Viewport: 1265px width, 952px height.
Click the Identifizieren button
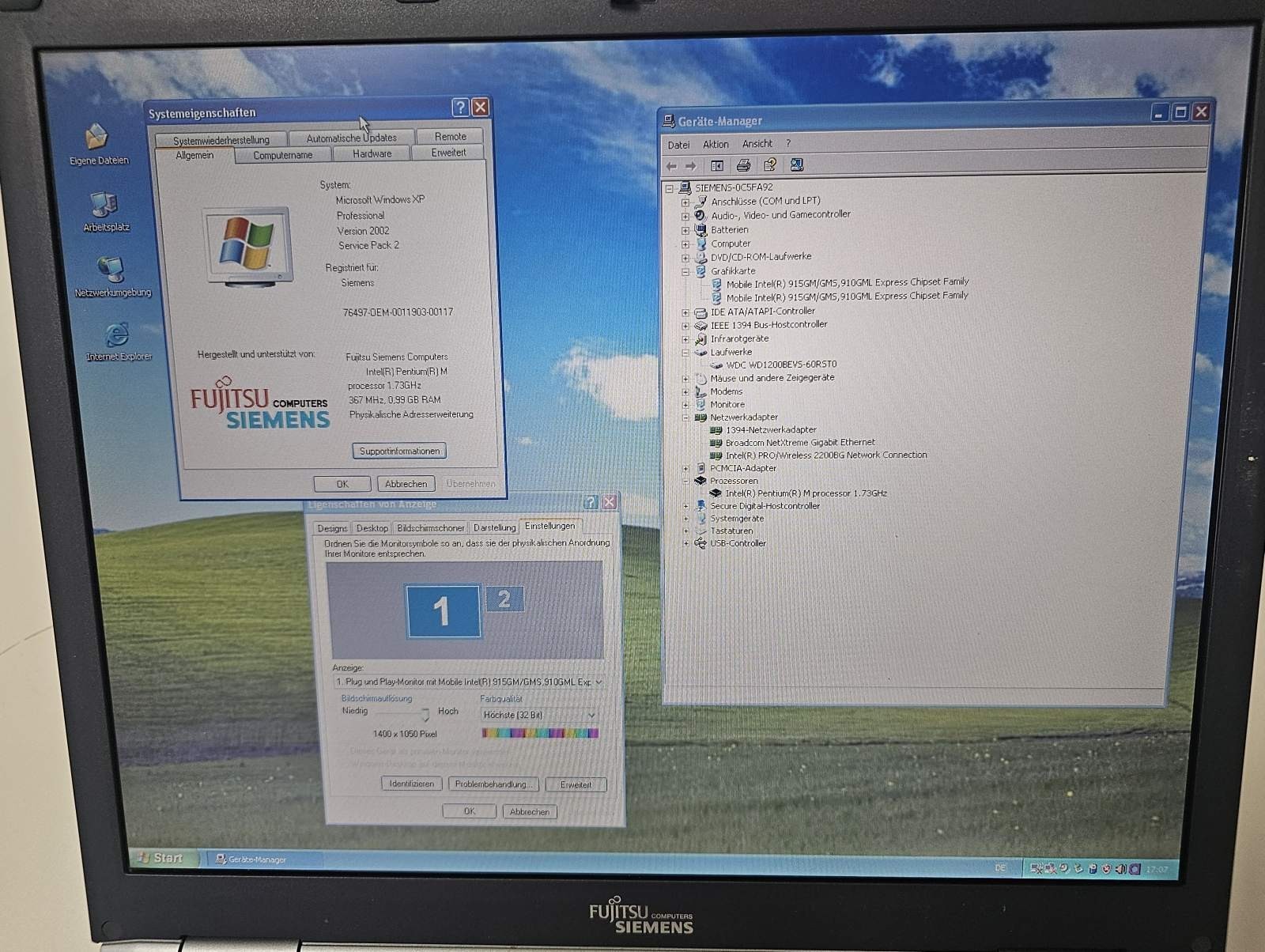(x=411, y=784)
